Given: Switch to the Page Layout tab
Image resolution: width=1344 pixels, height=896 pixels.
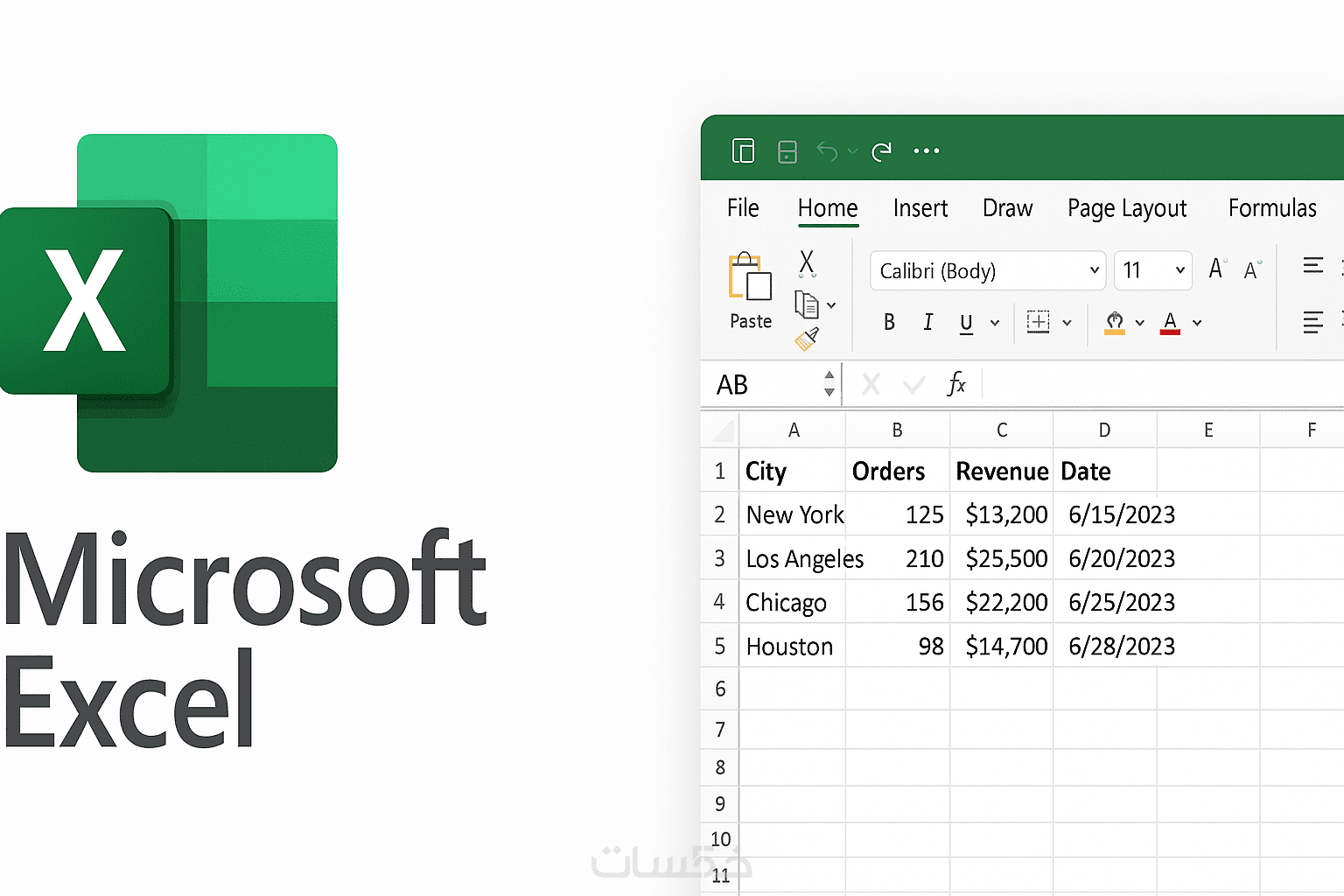Looking at the screenshot, I should pos(1127,209).
